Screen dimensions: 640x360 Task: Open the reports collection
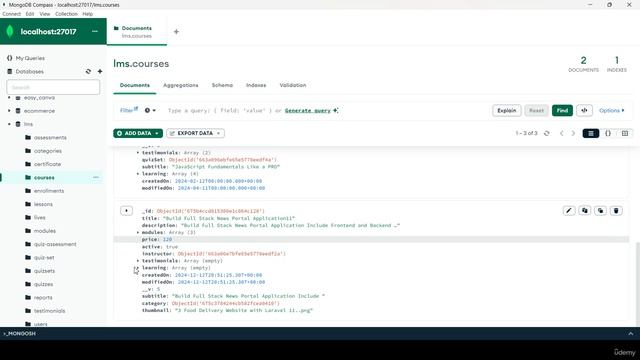[43, 298]
